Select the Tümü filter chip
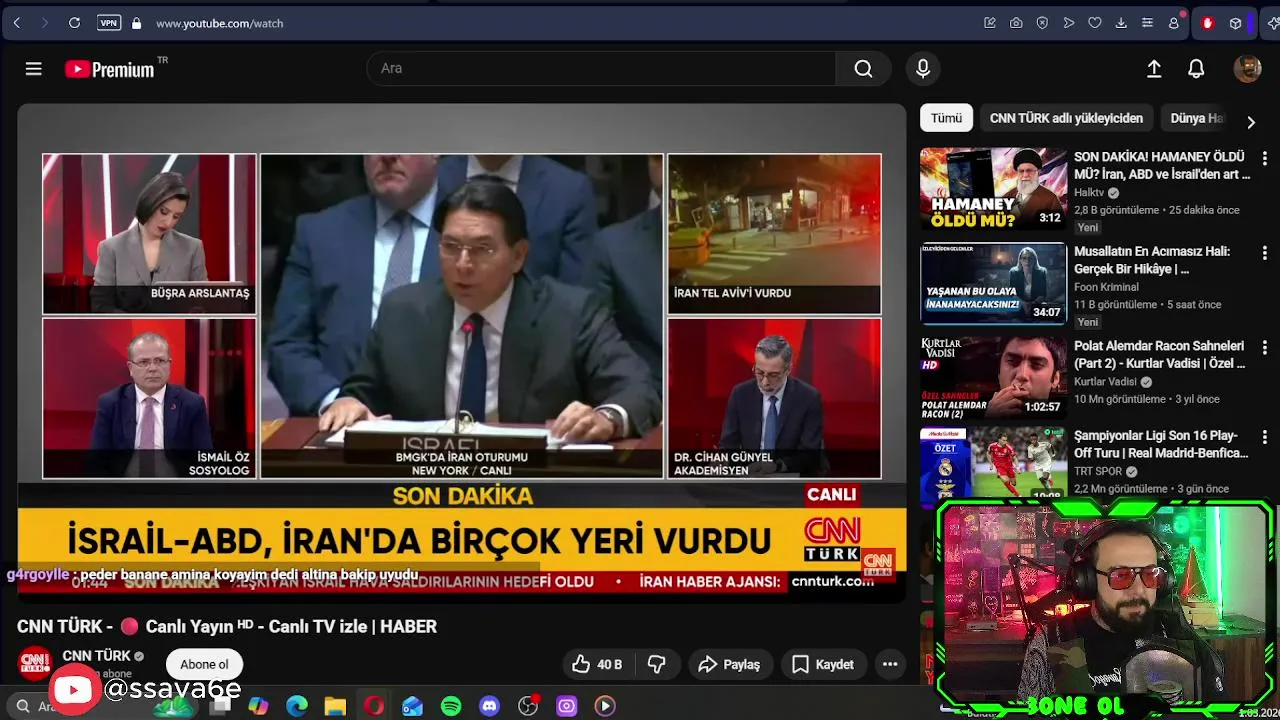 (x=946, y=118)
